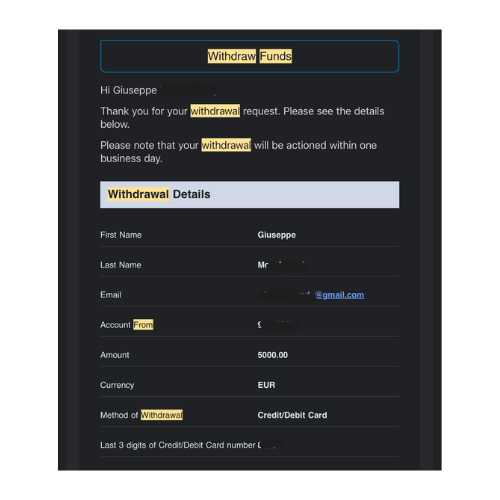Image resolution: width=500 pixels, height=500 pixels.
Task: Click the Method of Withdrawal label
Action: pos(141,415)
